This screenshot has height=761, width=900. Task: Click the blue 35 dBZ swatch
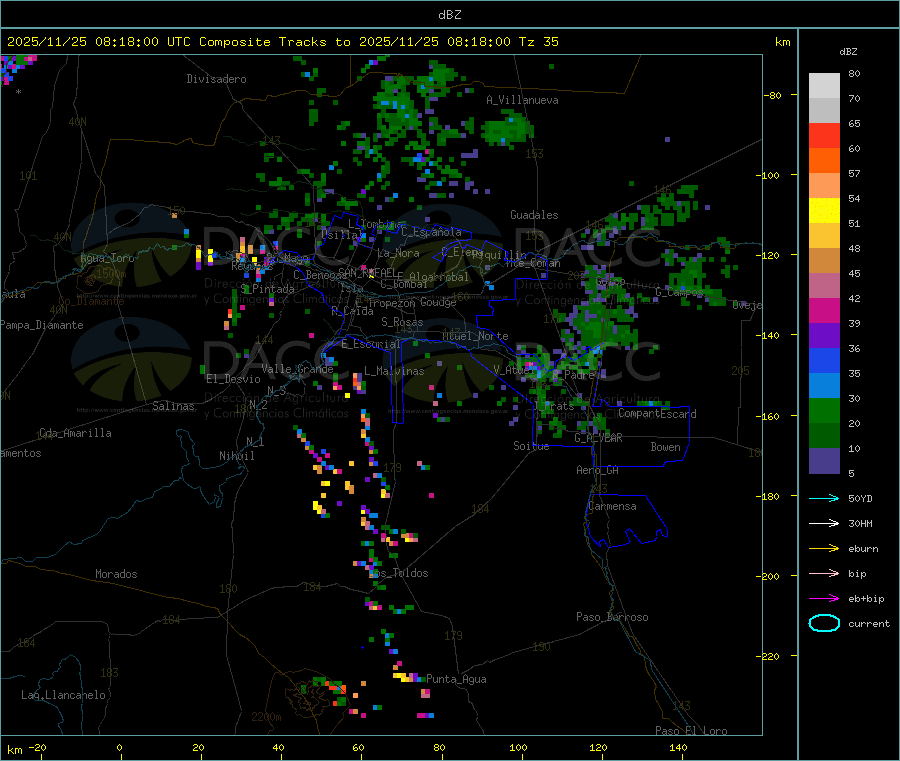[824, 360]
